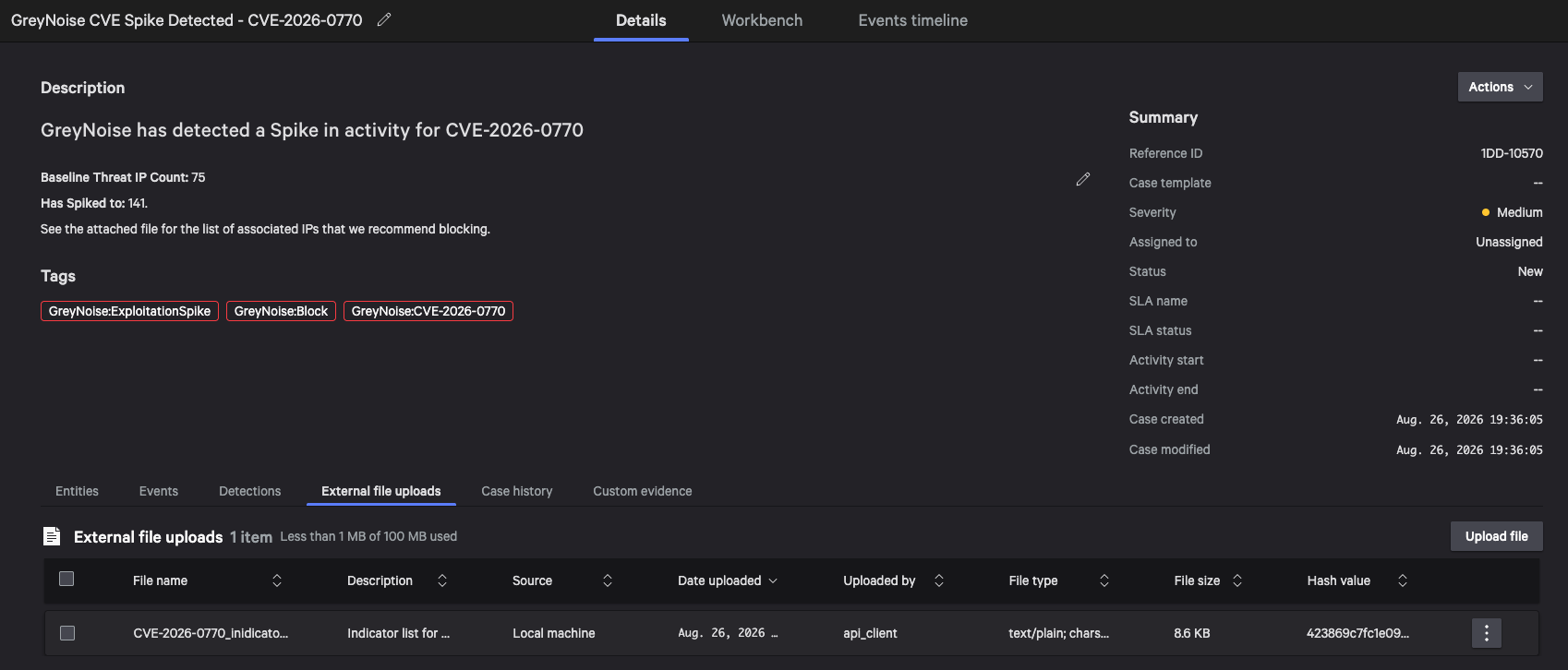Screen dimensions: 1568x670
Task: Edit the description using the pencil icon
Action: click(1083, 179)
